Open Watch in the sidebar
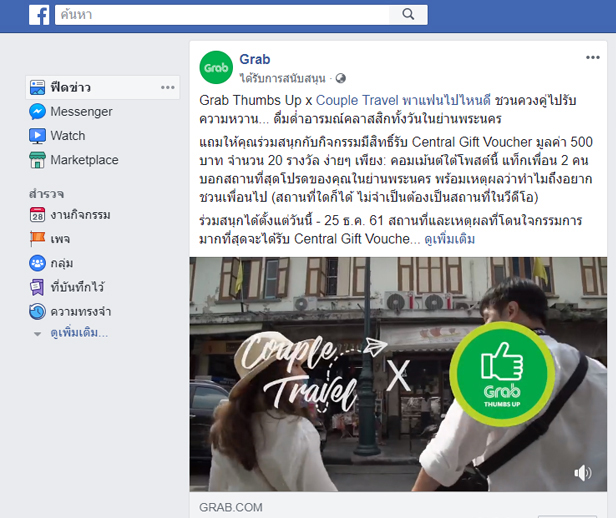This screenshot has height=518, width=616. (57, 136)
